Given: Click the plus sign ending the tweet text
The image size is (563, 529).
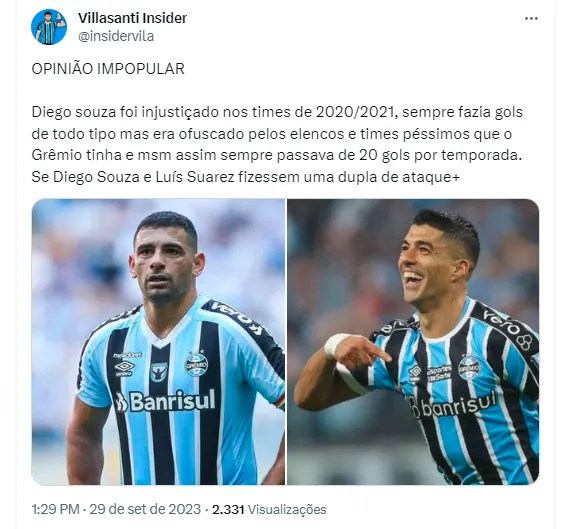Looking at the screenshot, I should [456, 177].
